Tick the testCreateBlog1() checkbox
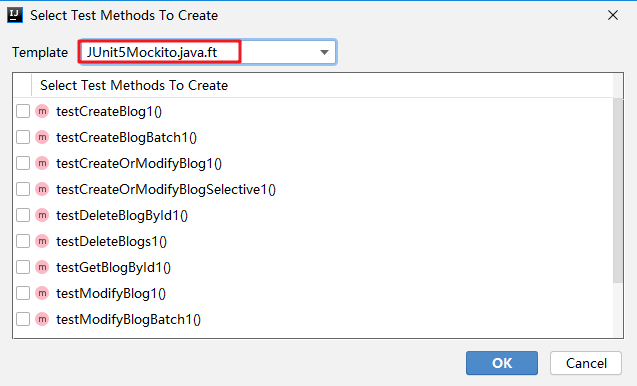Viewport: 637px width, 386px height. click(x=23, y=111)
